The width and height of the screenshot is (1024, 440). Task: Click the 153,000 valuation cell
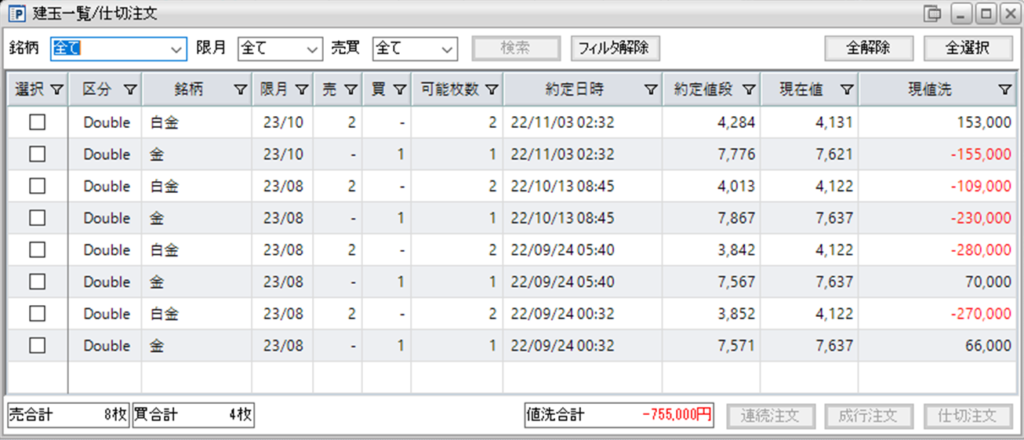click(x=936, y=122)
